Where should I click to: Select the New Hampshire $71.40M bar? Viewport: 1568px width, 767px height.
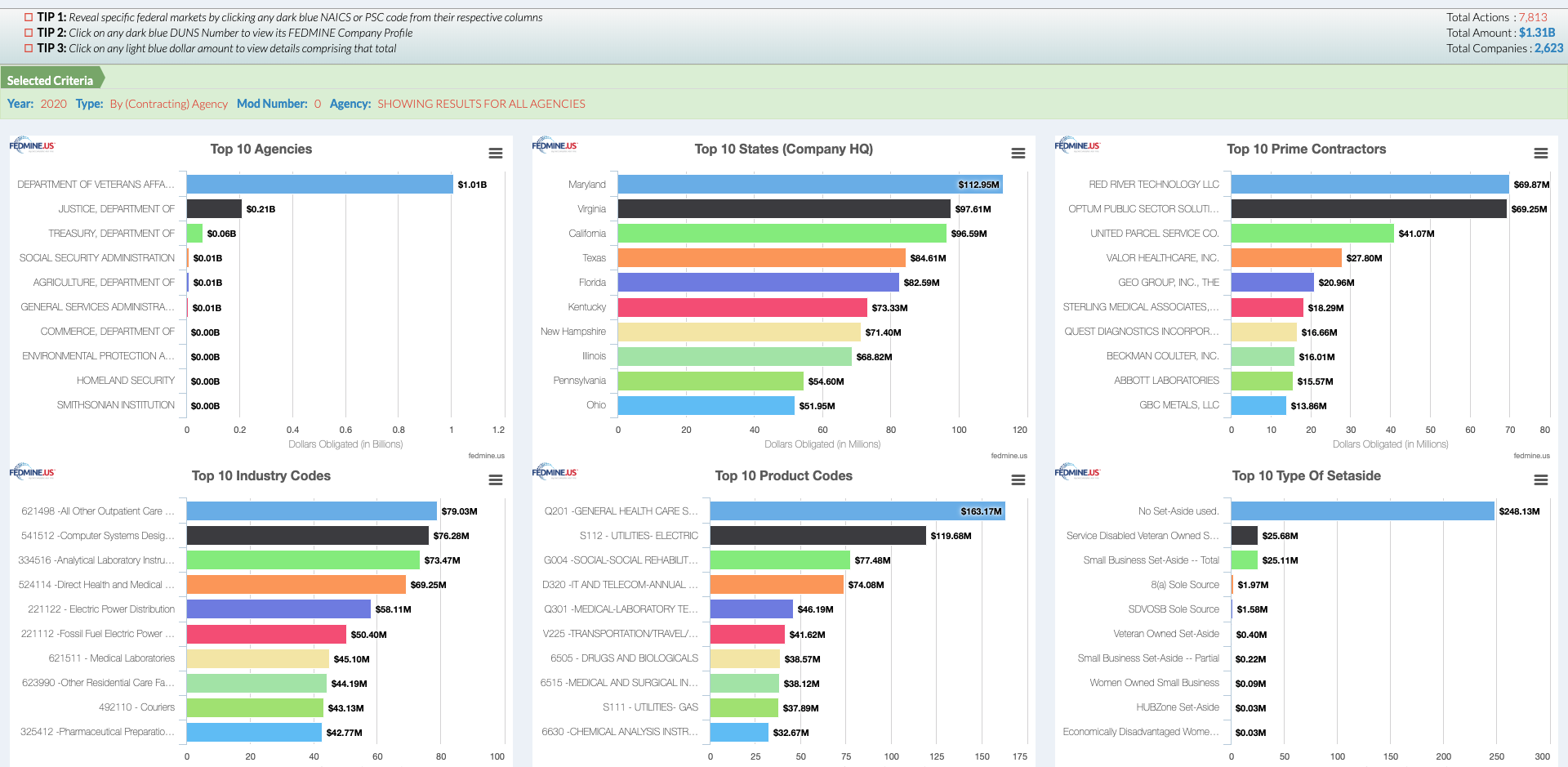coord(739,332)
